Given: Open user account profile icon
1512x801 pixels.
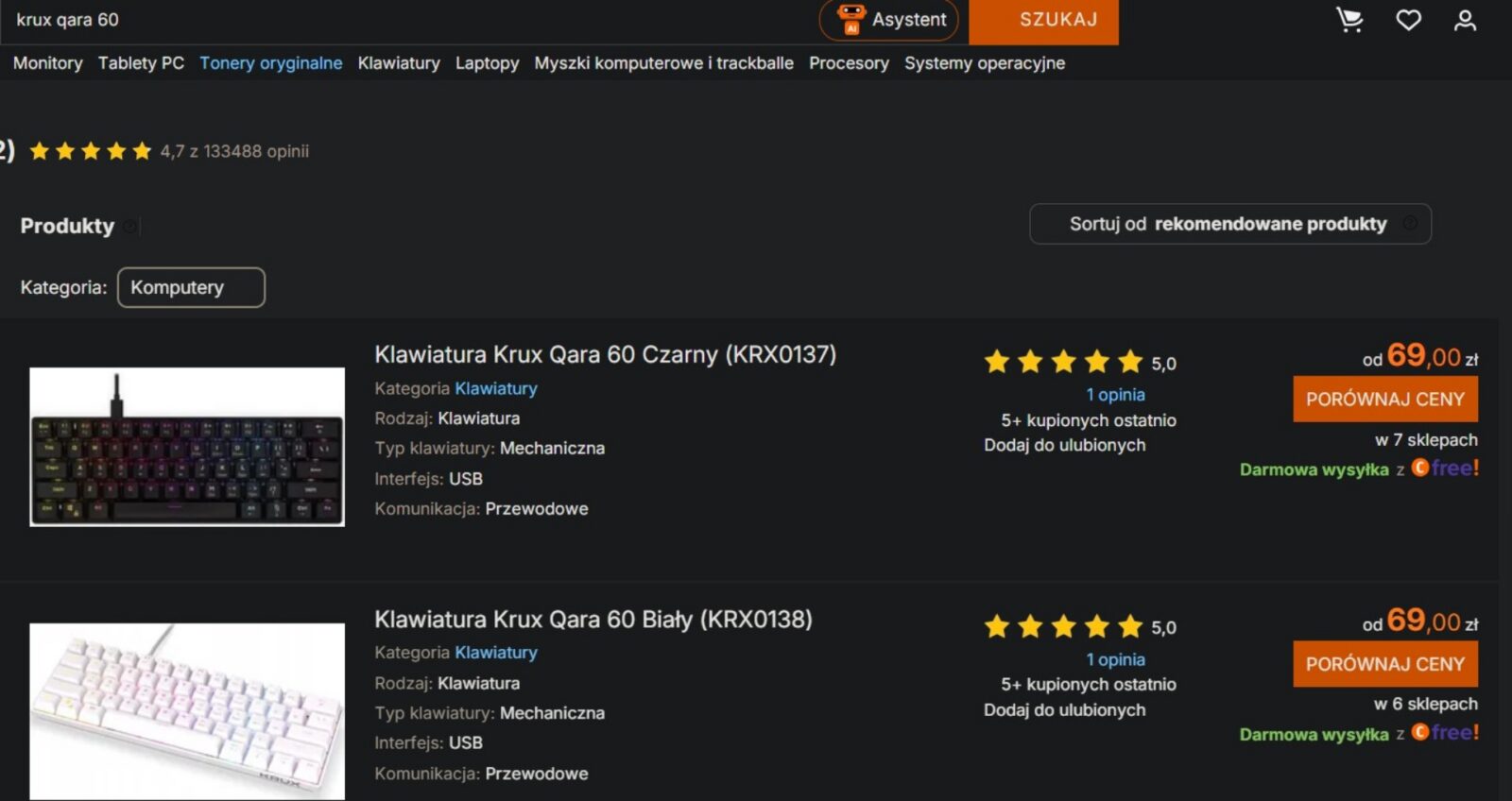Looking at the screenshot, I should 1465,20.
